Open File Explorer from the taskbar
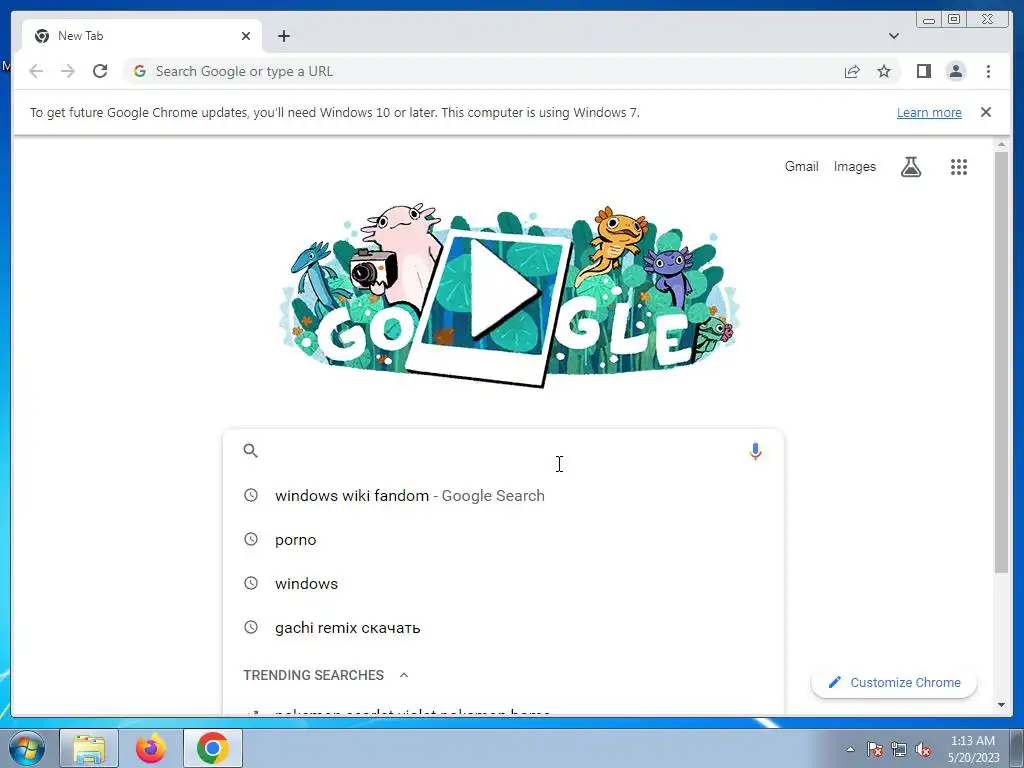 coord(89,748)
